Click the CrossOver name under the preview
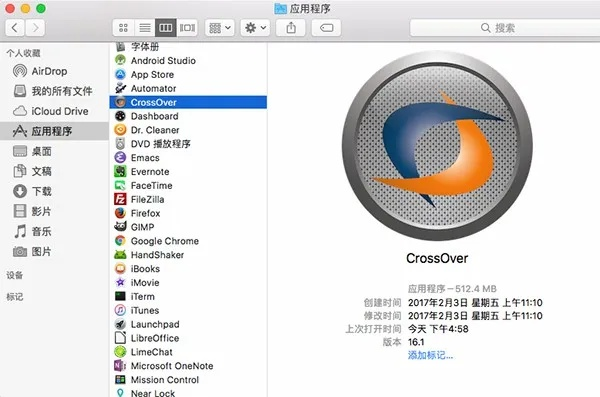600x397 pixels. click(437, 258)
